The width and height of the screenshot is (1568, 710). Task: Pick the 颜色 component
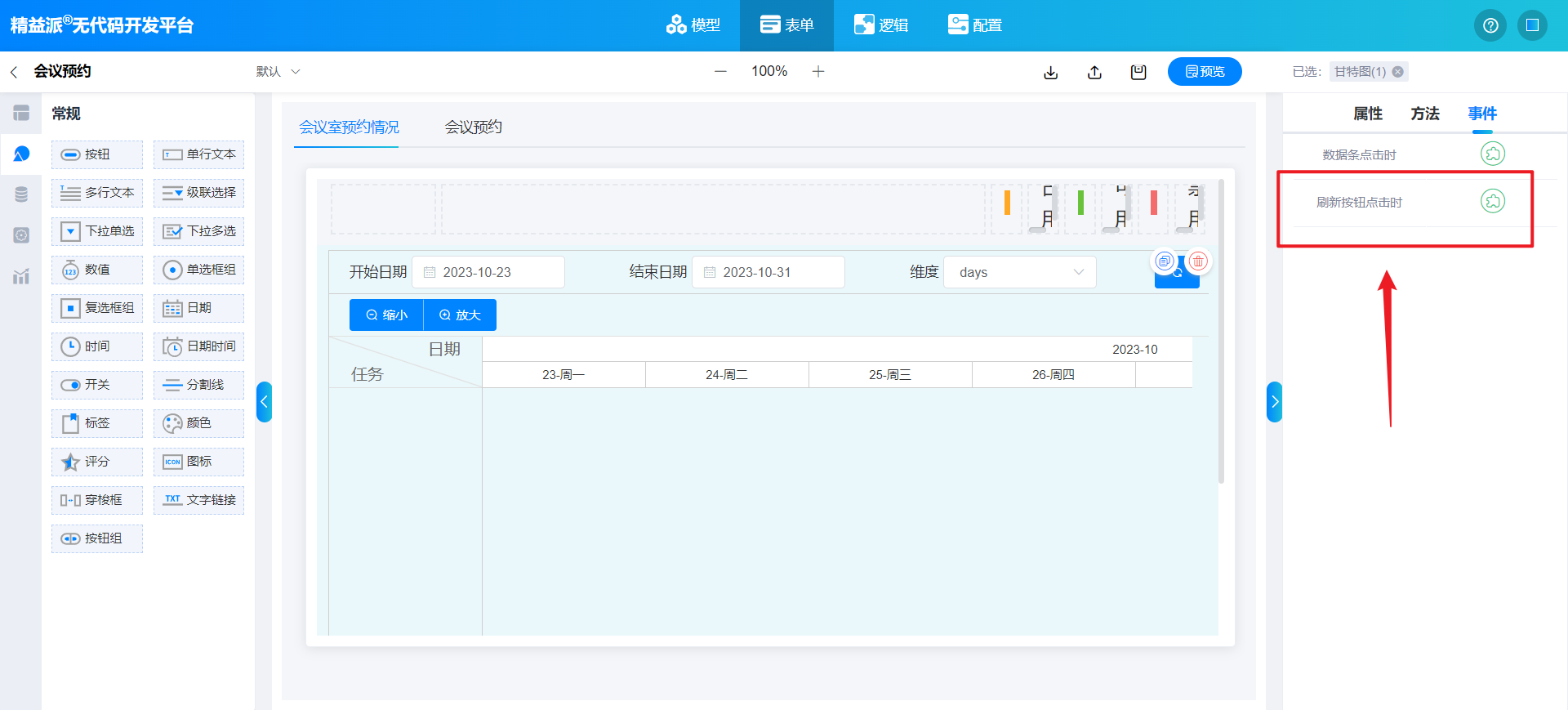[x=198, y=423]
